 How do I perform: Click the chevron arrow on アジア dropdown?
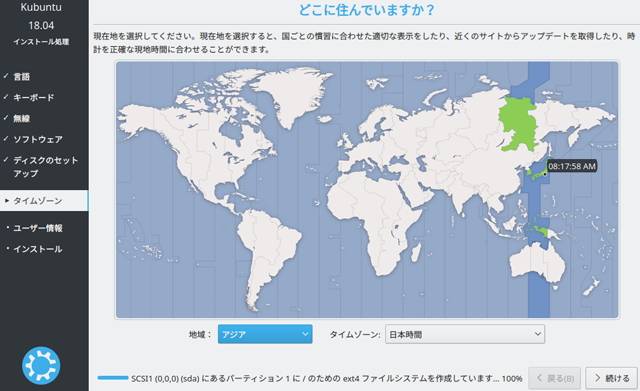[x=305, y=334]
